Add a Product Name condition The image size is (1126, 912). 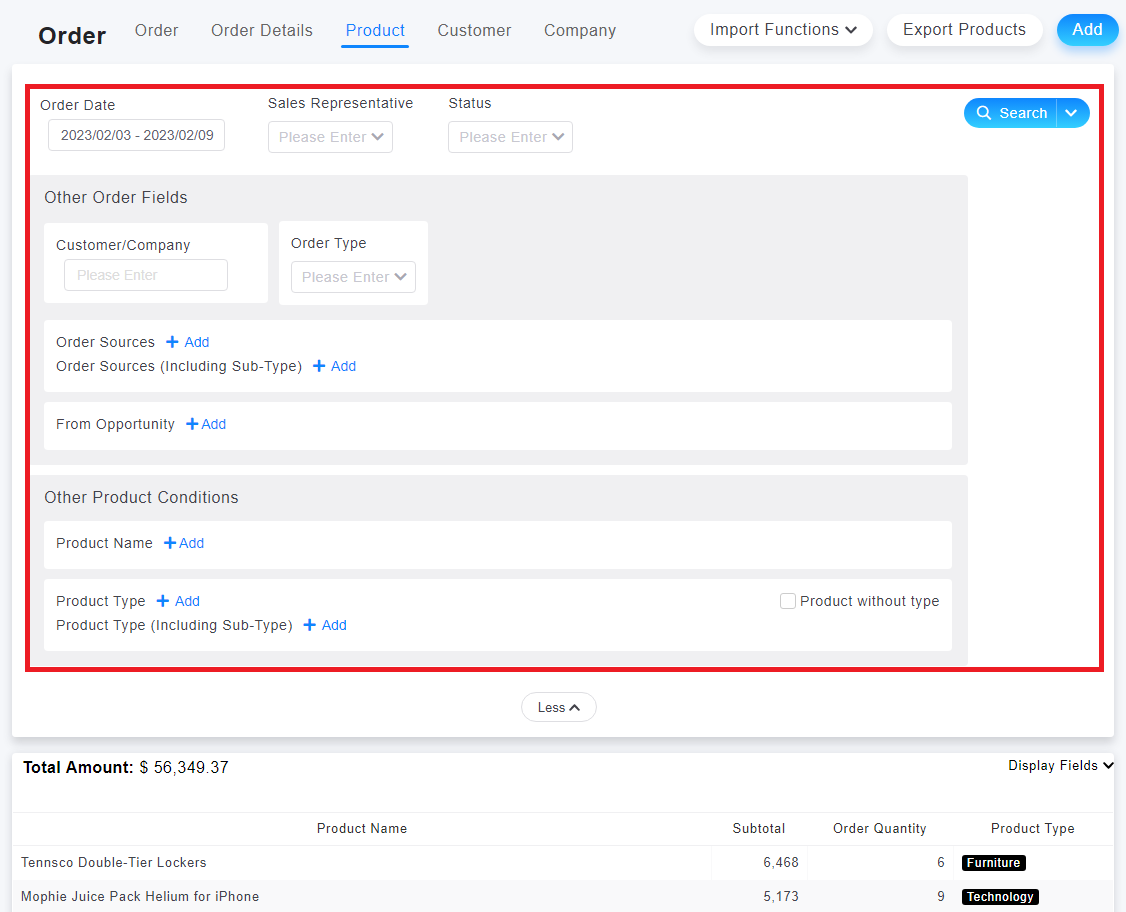pyautogui.click(x=184, y=543)
